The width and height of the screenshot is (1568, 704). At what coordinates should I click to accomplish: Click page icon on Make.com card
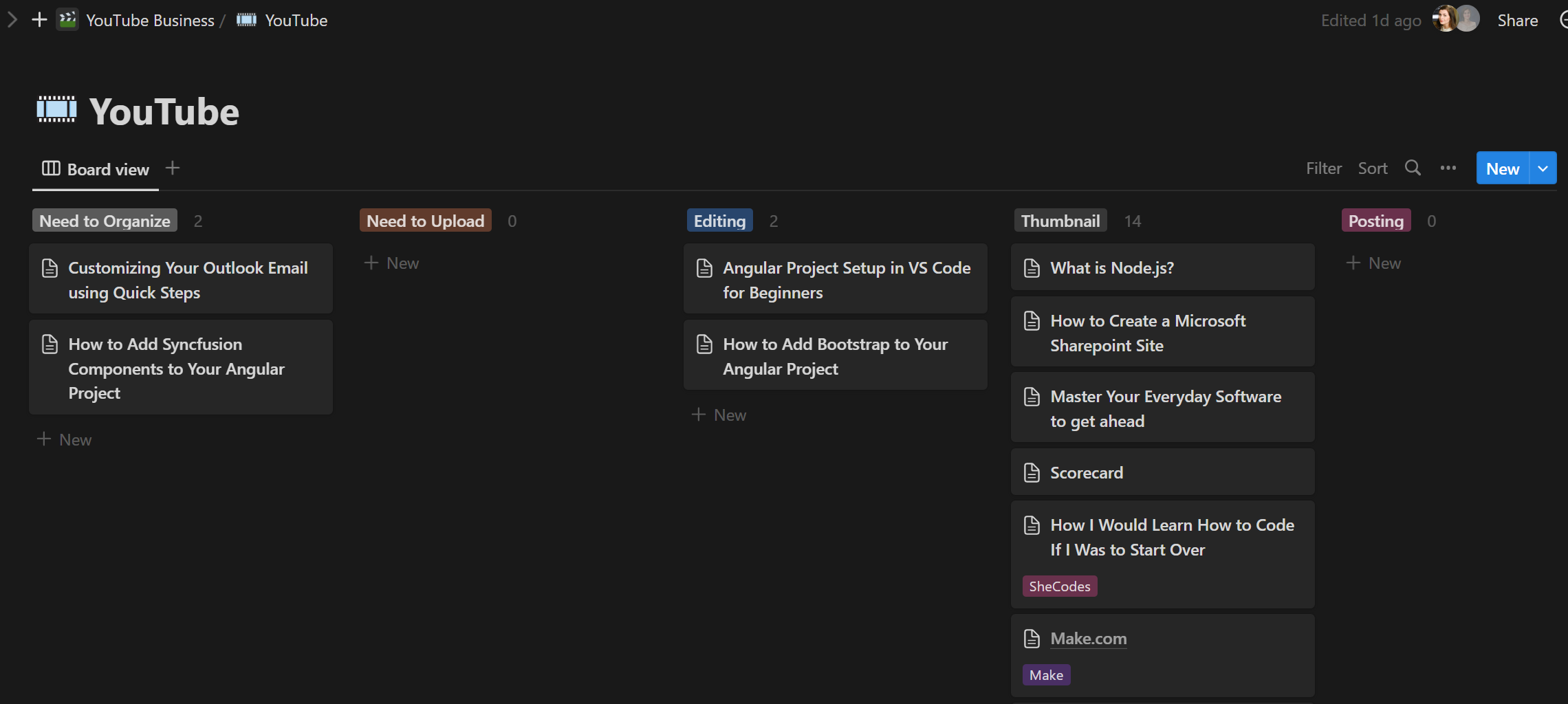(1032, 639)
